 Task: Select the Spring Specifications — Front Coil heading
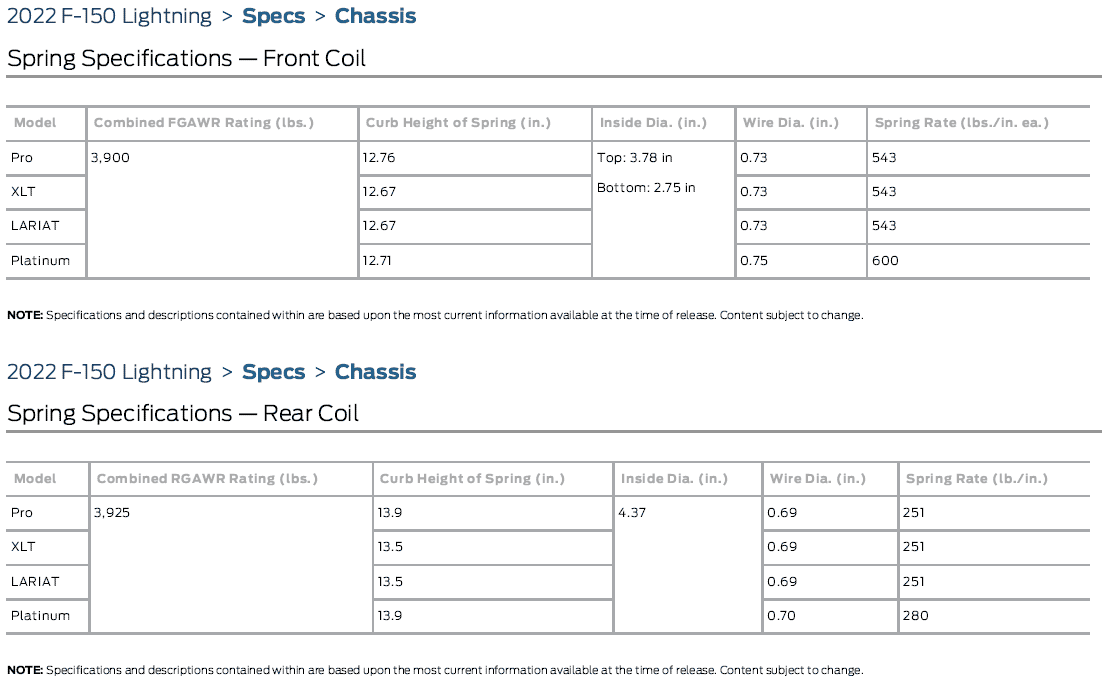click(186, 58)
